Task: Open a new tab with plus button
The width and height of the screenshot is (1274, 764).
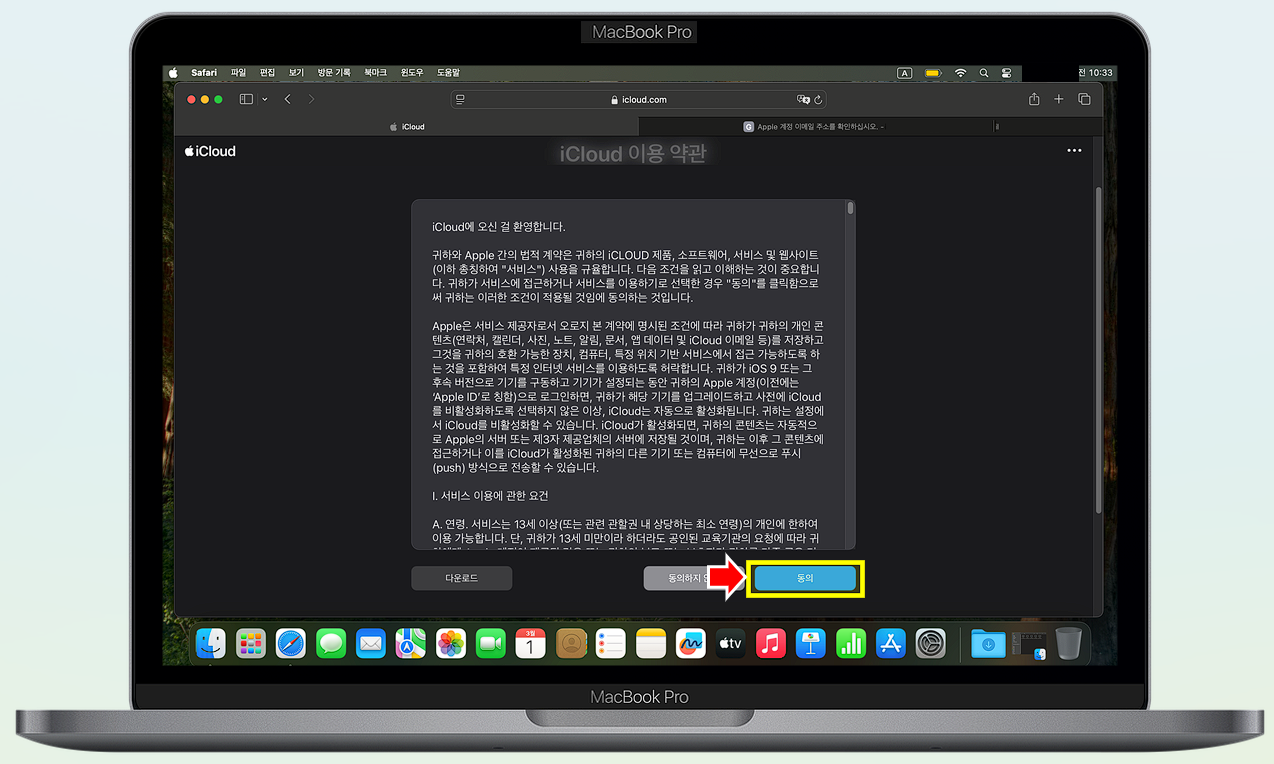Action: (x=1059, y=99)
